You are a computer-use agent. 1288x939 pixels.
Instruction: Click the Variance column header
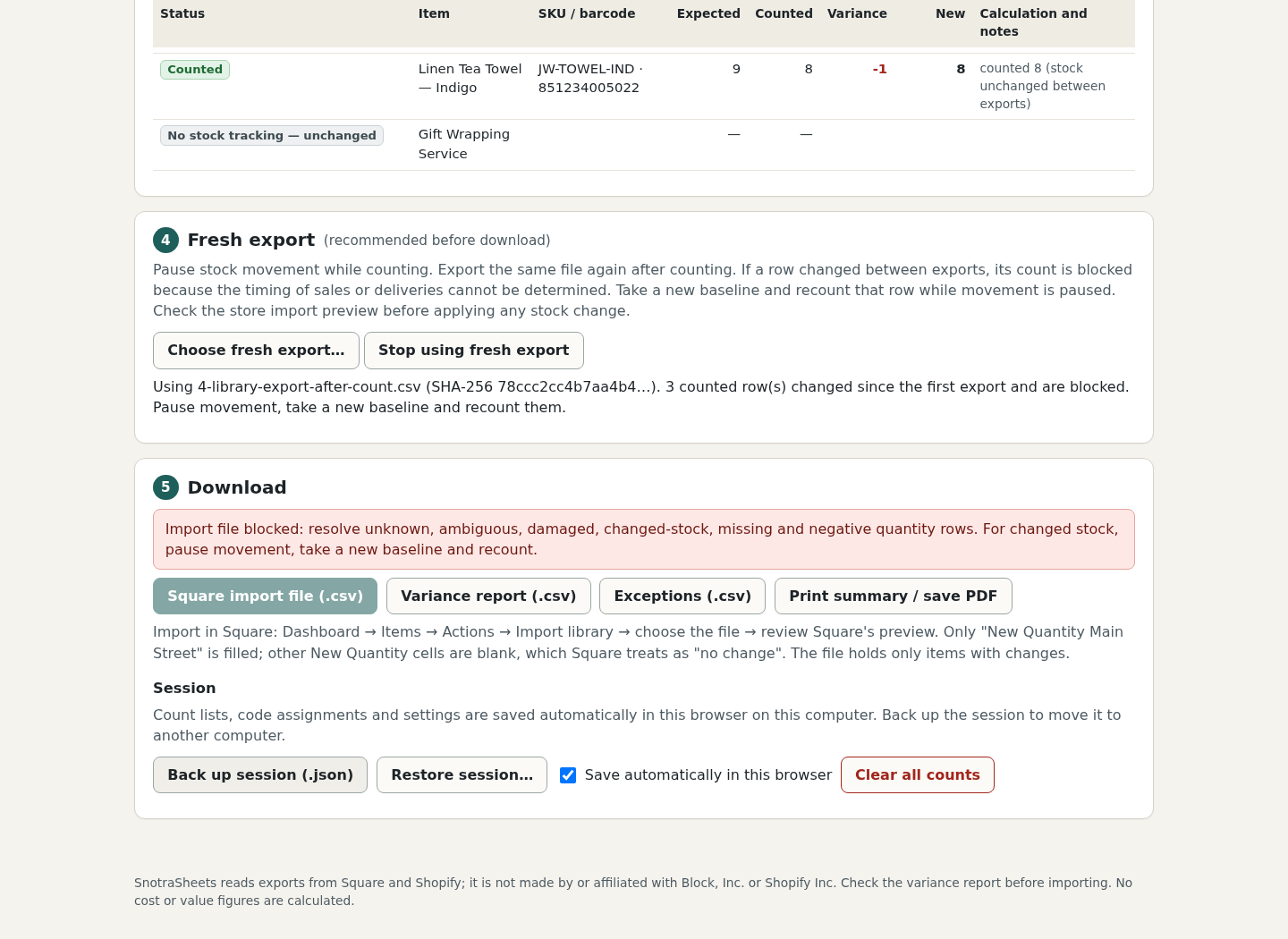tap(857, 13)
